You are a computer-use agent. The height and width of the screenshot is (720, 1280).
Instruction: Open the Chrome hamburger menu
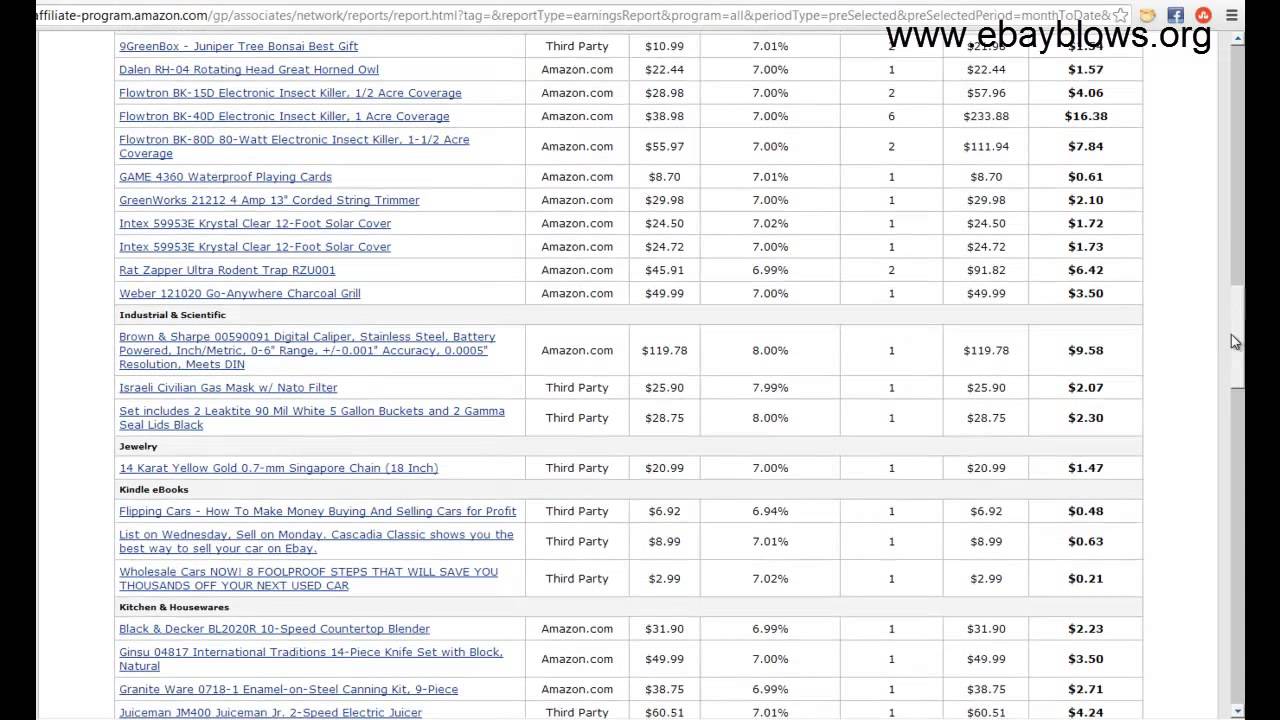[1232, 15]
